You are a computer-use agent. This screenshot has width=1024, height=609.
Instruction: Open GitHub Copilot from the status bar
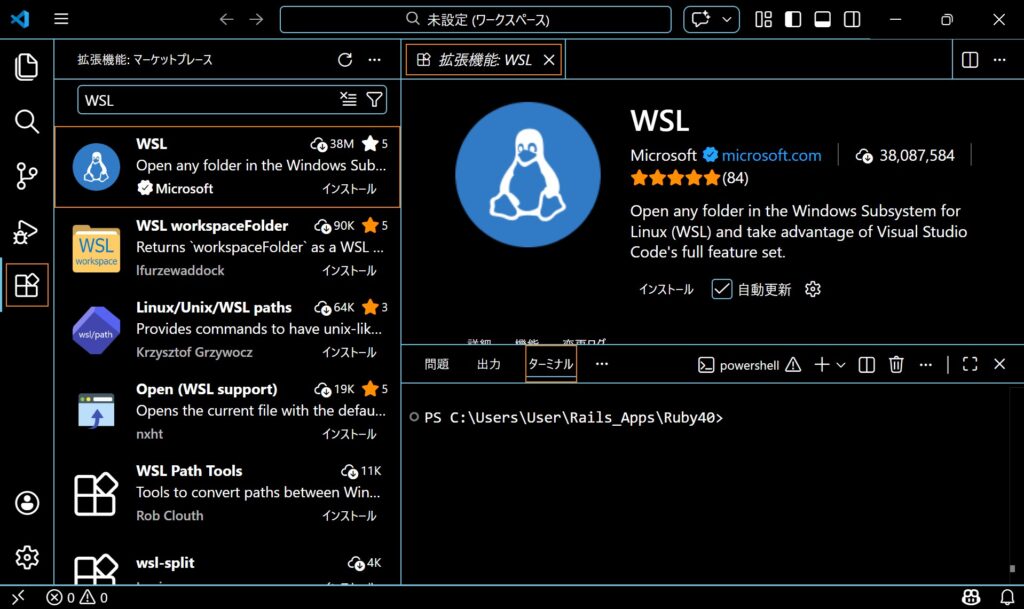pyautogui.click(x=970, y=597)
